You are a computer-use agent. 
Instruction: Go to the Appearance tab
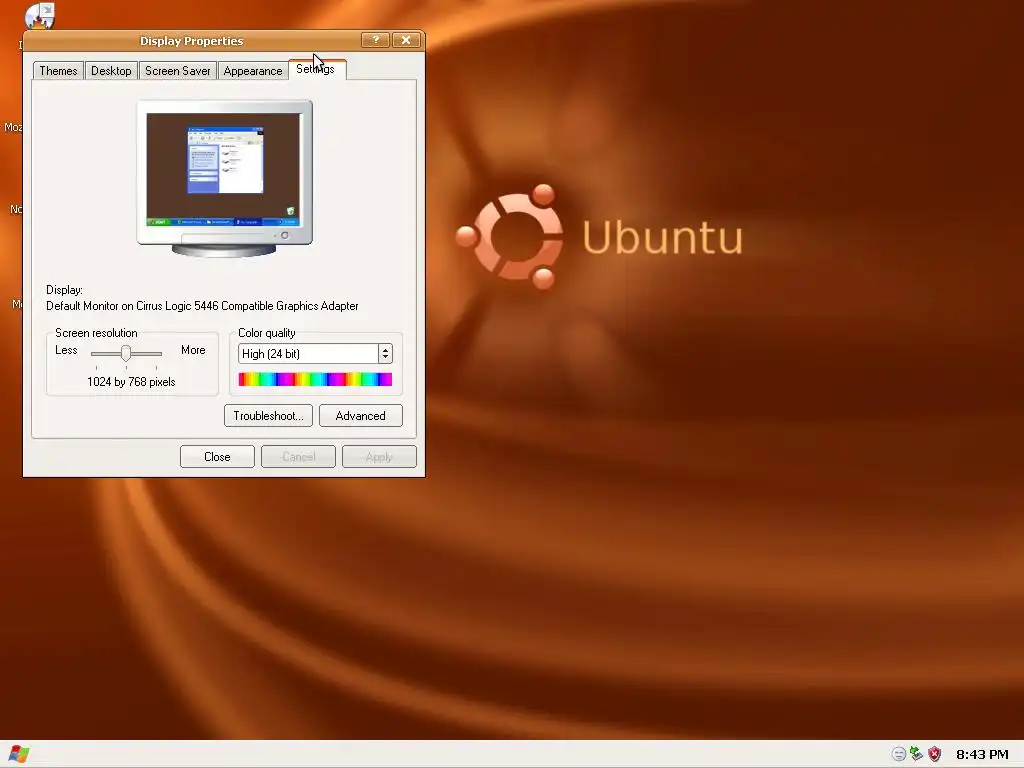click(253, 71)
